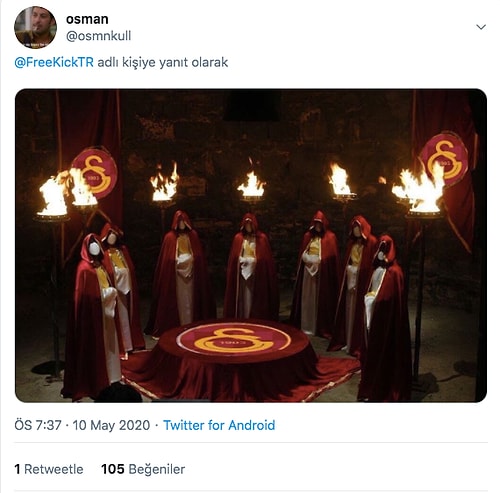Open the attached tweet image
The image size is (500, 493).
(x=251, y=245)
